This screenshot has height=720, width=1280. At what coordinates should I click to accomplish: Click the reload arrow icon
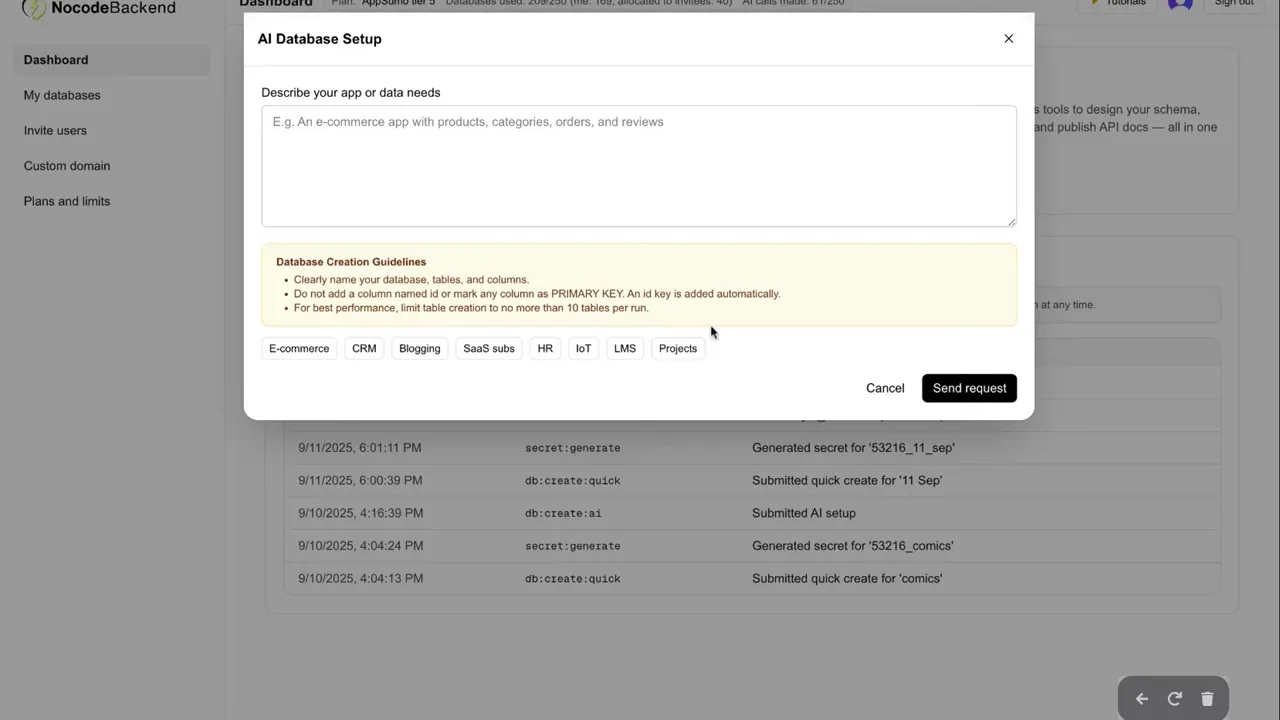pyautogui.click(x=1175, y=699)
